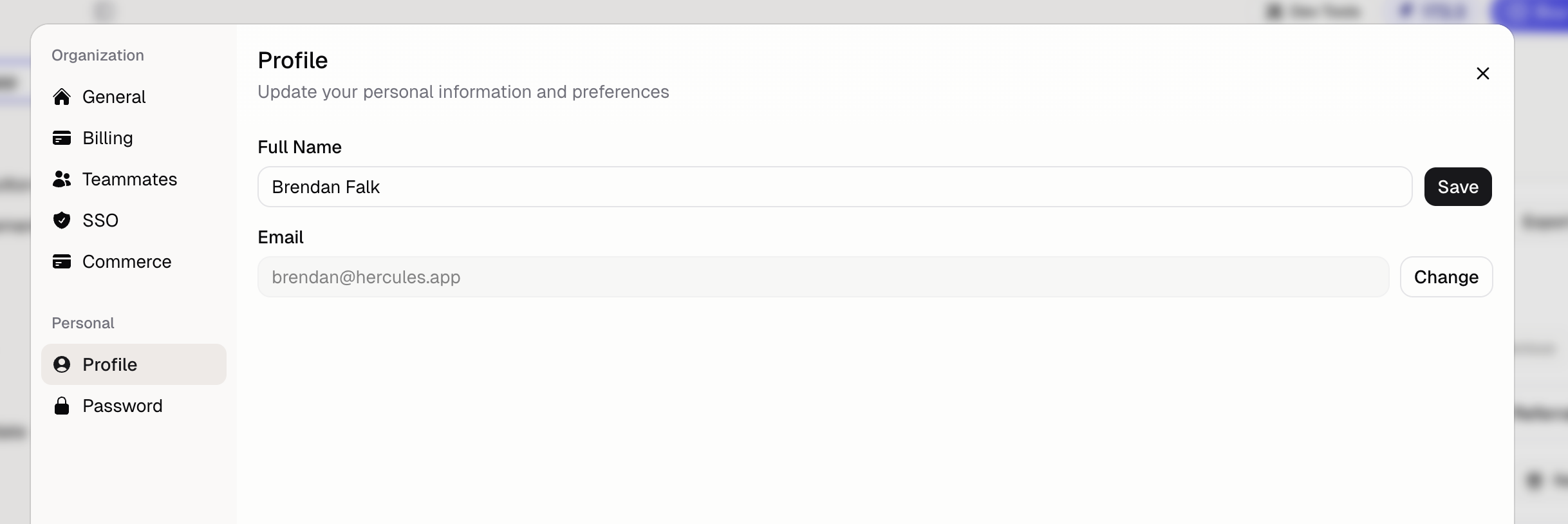
Task: Click the people icon beside Teammates
Action: [62, 180]
